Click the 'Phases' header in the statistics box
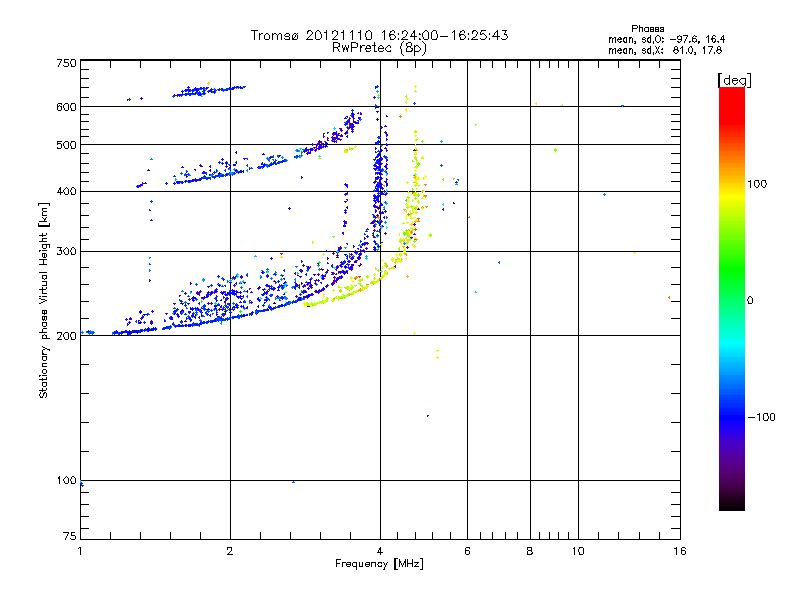Screen dimensions: 800x600 647,29
